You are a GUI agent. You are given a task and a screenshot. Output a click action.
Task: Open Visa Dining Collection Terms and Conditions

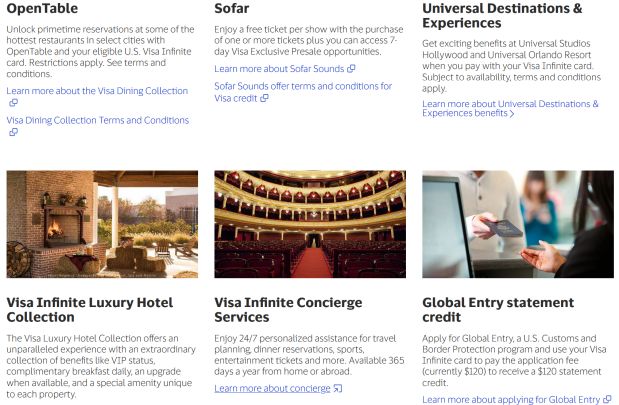pos(98,120)
